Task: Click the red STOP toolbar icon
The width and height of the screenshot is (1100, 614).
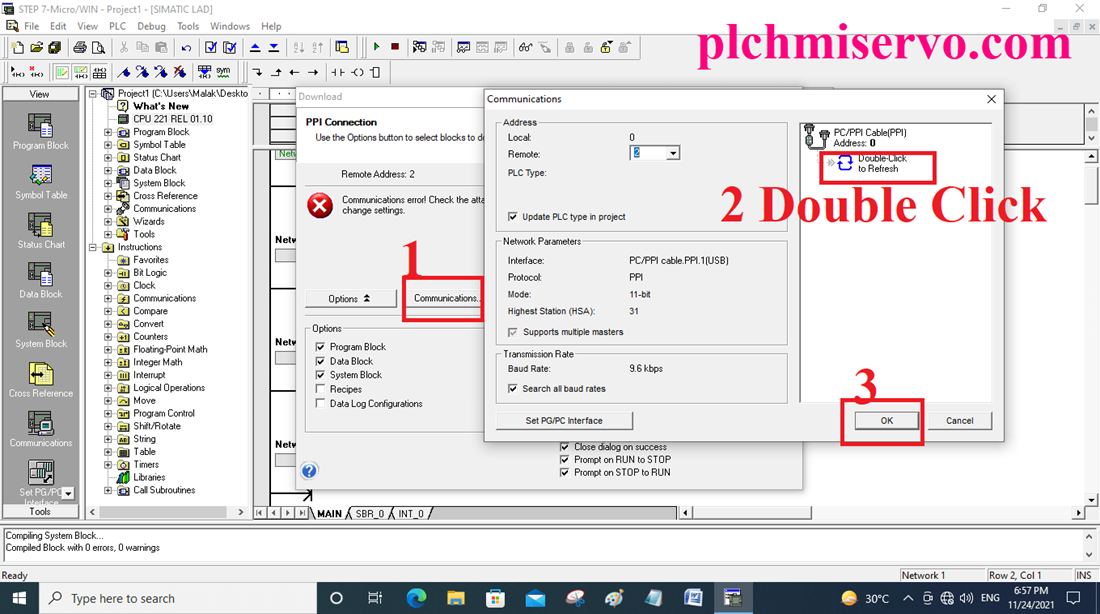Action: [x=395, y=47]
